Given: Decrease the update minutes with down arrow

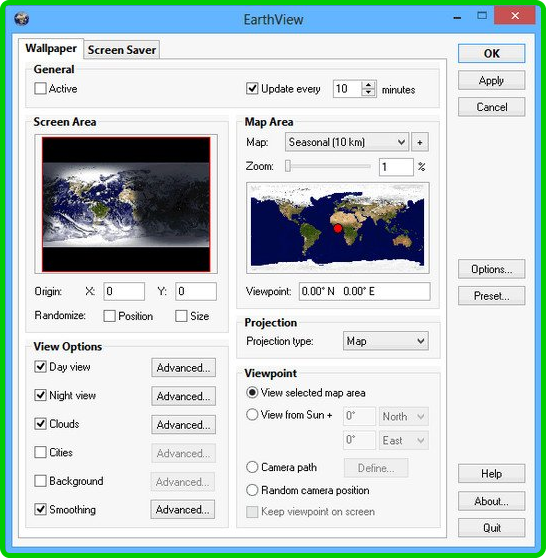Looking at the screenshot, I should click(368, 93).
